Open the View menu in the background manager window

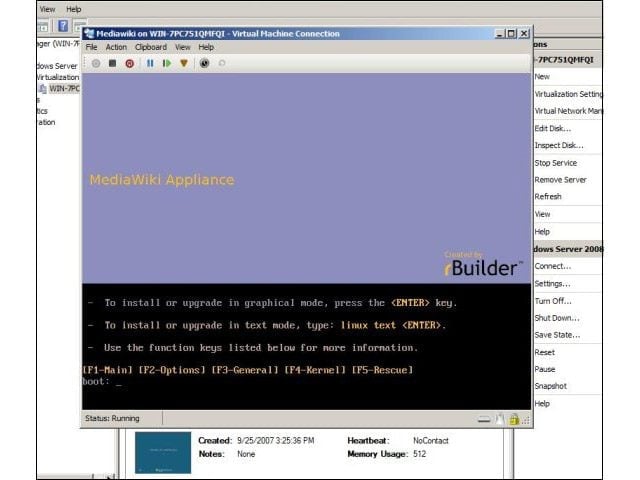47,9
